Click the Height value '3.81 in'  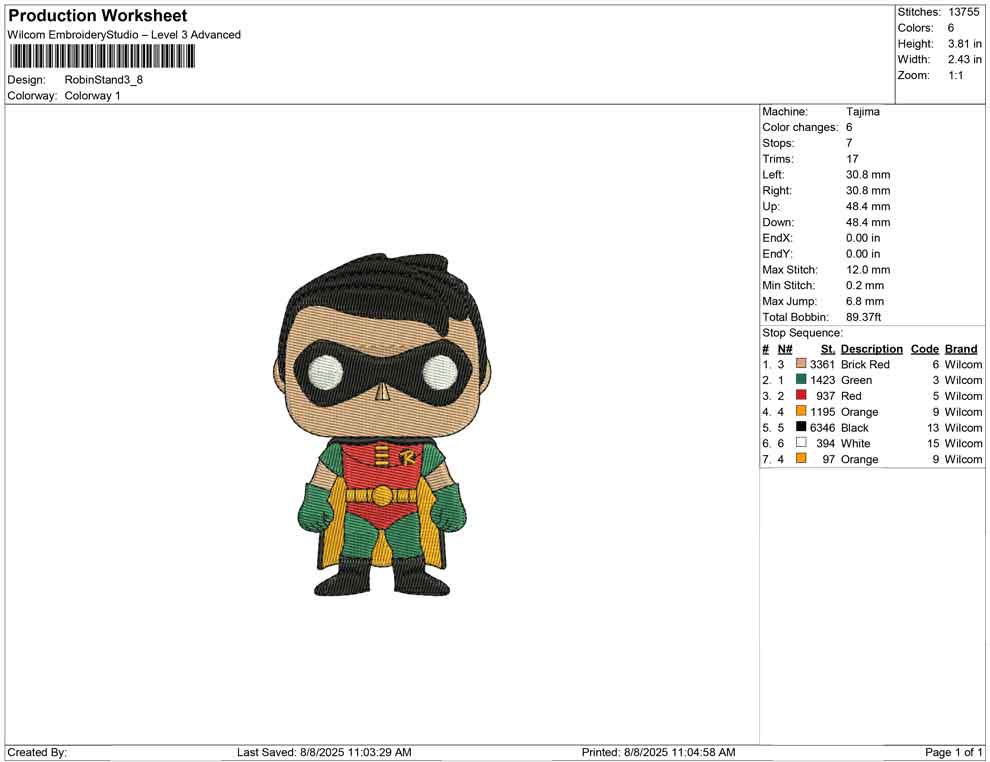(965, 44)
